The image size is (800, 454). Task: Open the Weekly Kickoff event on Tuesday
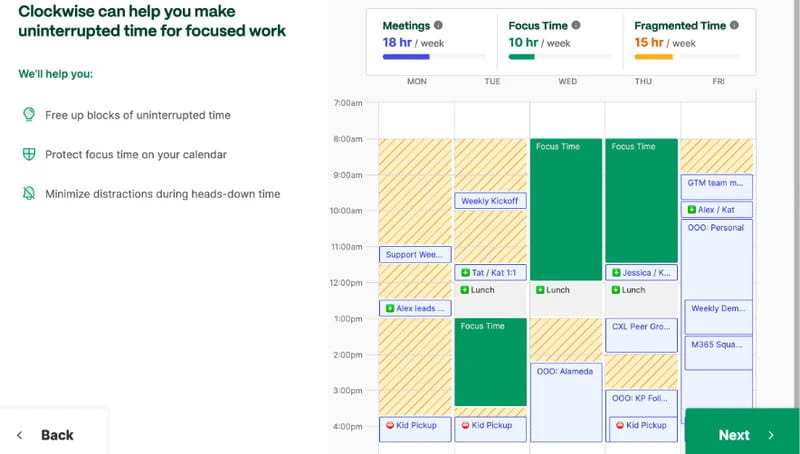click(490, 201)
